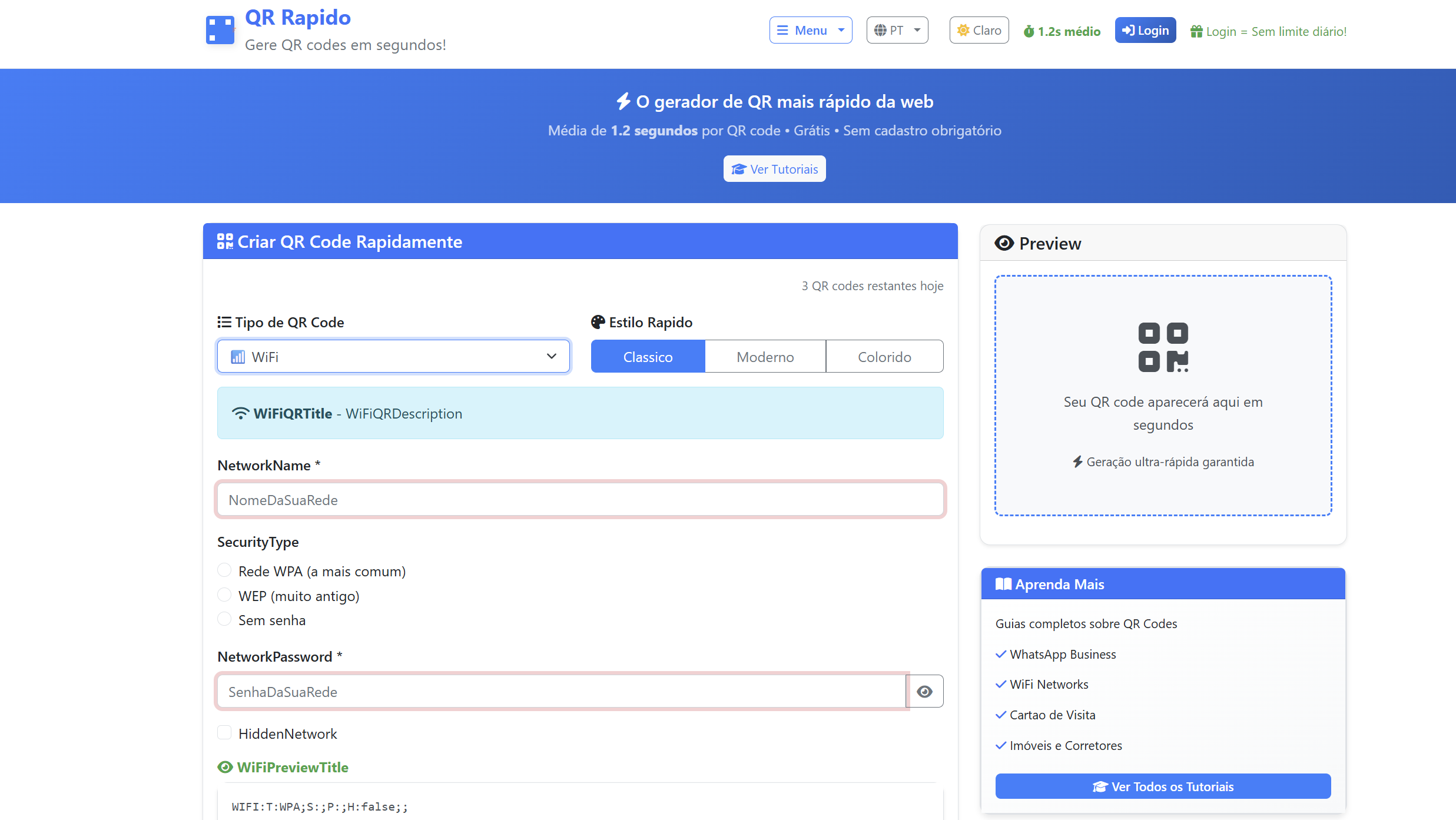Click the QR Rapido logo icon

coord(220,30)
